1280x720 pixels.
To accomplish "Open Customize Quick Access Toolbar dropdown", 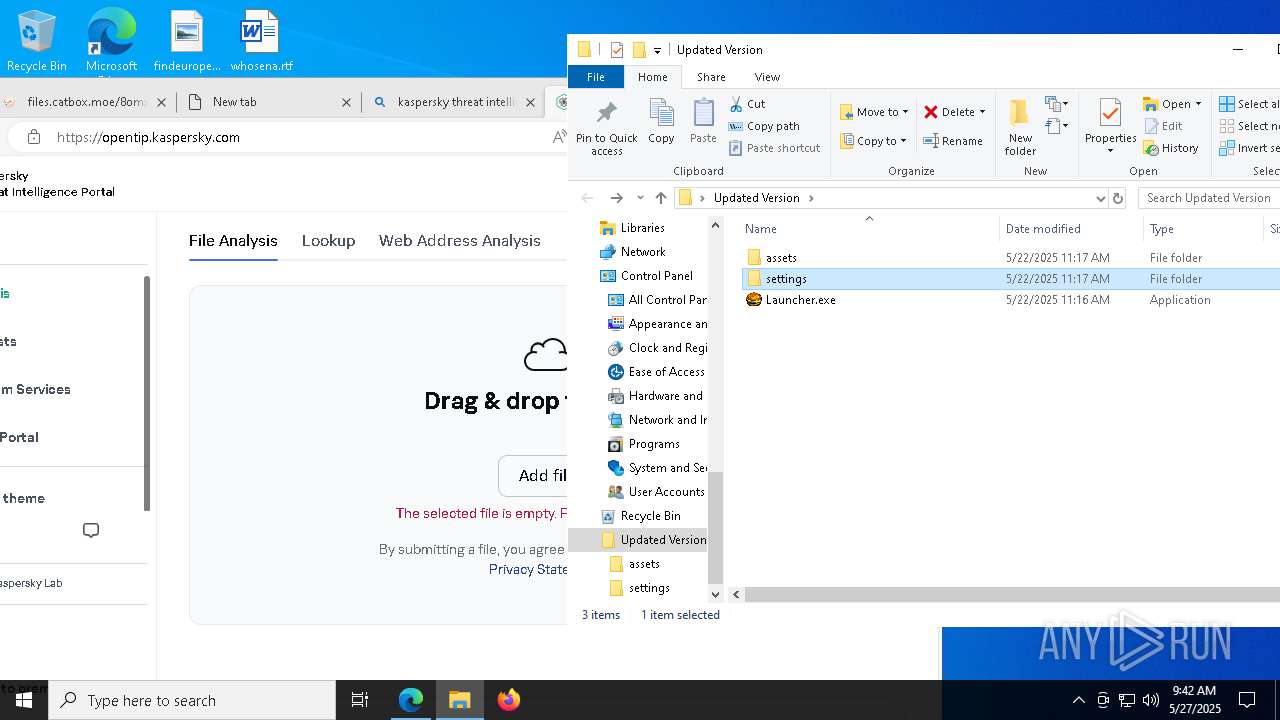I will point(657,50).
